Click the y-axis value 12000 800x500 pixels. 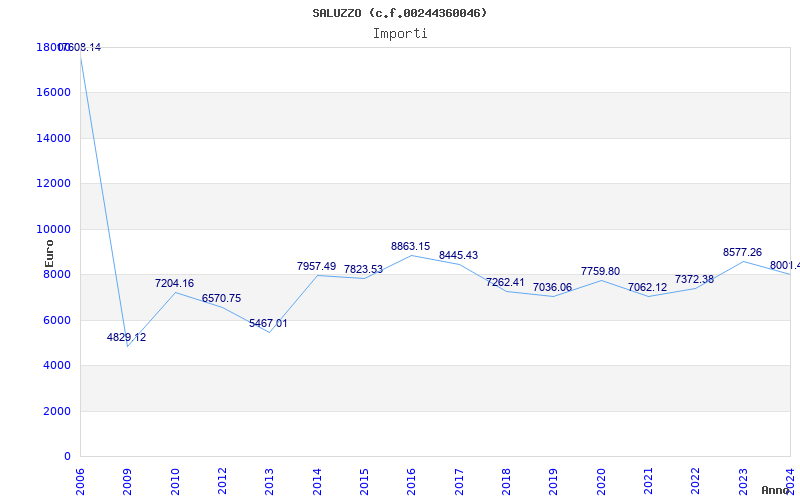pyautogui.click(x=54, y=183)
